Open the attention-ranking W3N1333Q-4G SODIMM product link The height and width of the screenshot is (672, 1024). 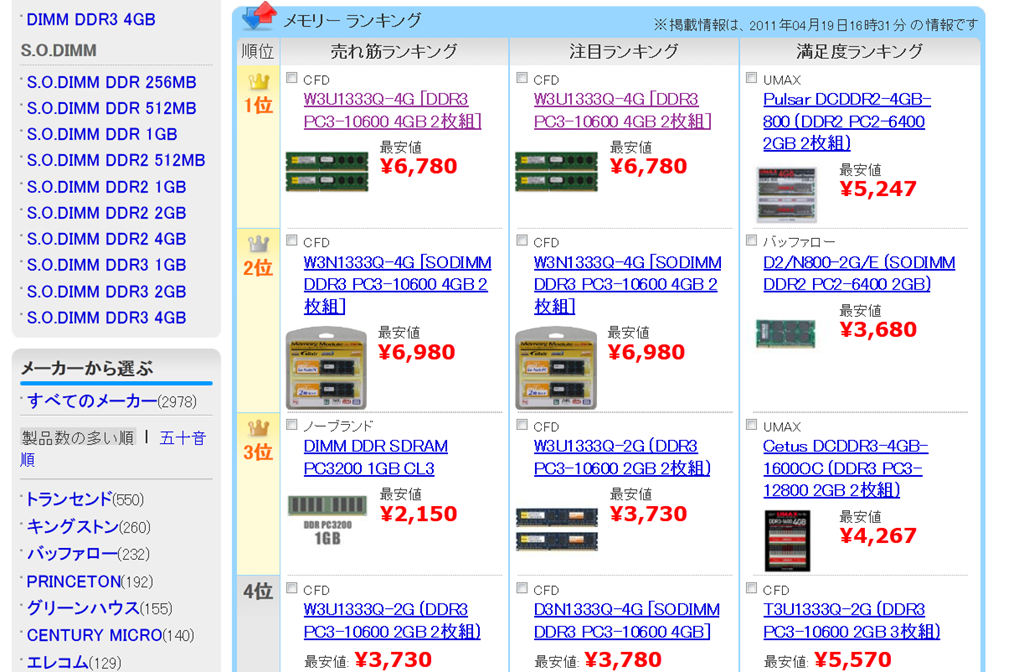pyautogui.click(x=627, y=285)
